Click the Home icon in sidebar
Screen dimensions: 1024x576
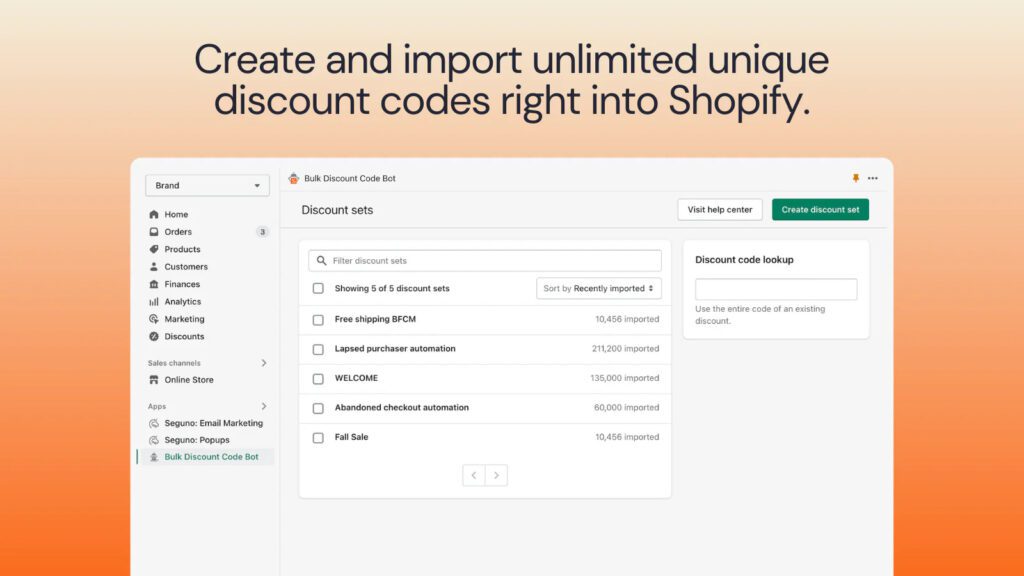[x=154, y=215]
